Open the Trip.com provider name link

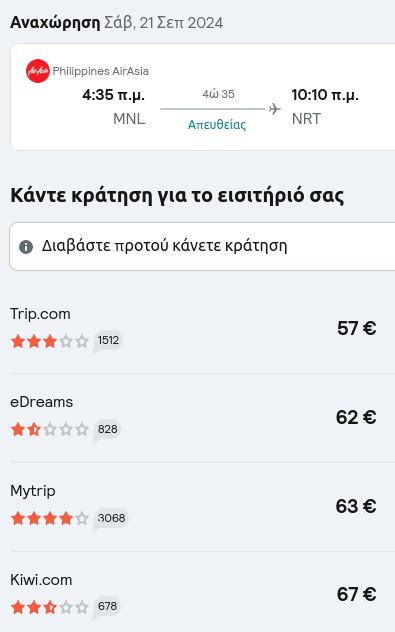[40, 314]
